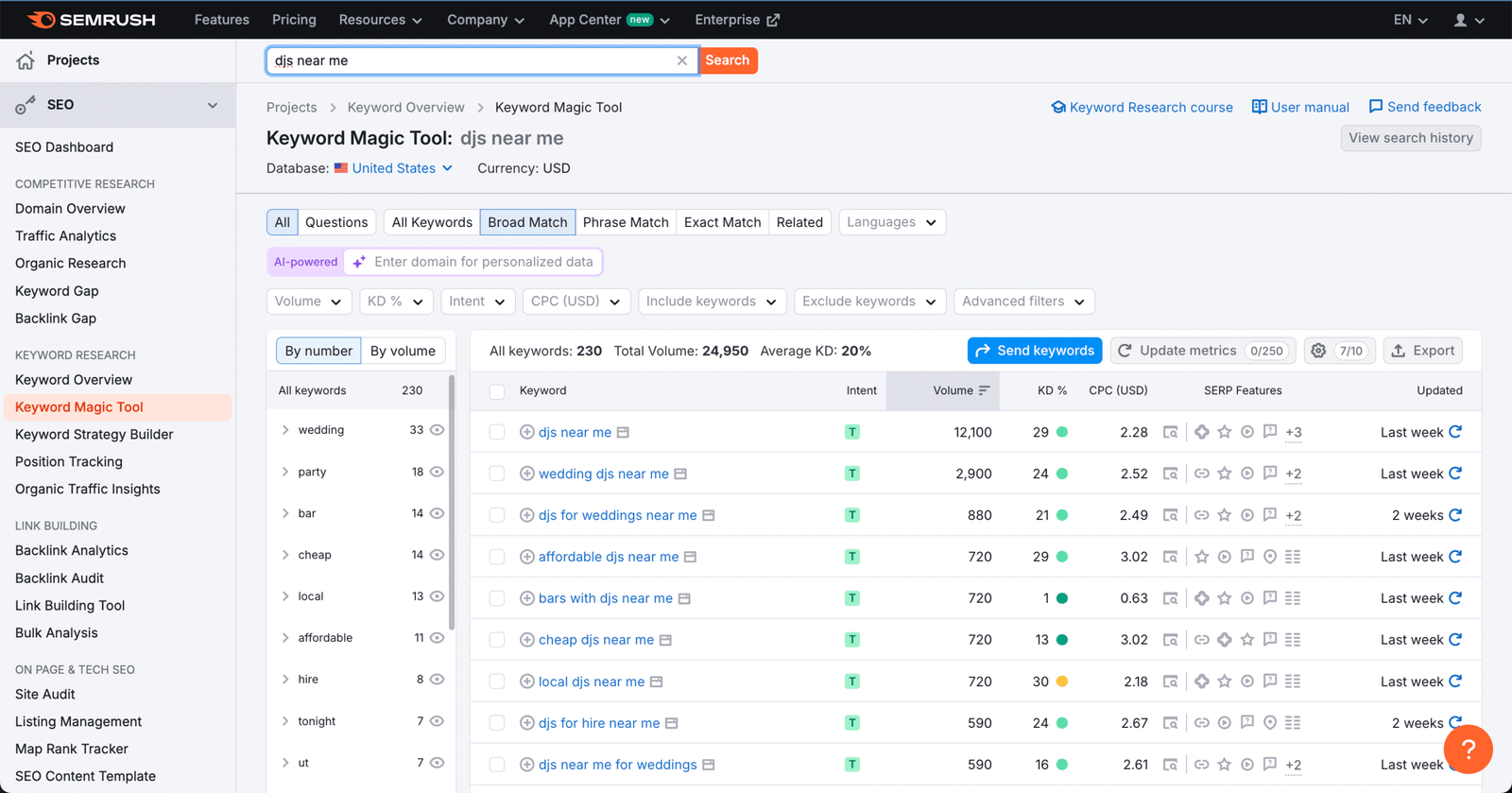Open SERP snapshot icon after 'djs near me'

pyautogui.click(x=623, y=432)
